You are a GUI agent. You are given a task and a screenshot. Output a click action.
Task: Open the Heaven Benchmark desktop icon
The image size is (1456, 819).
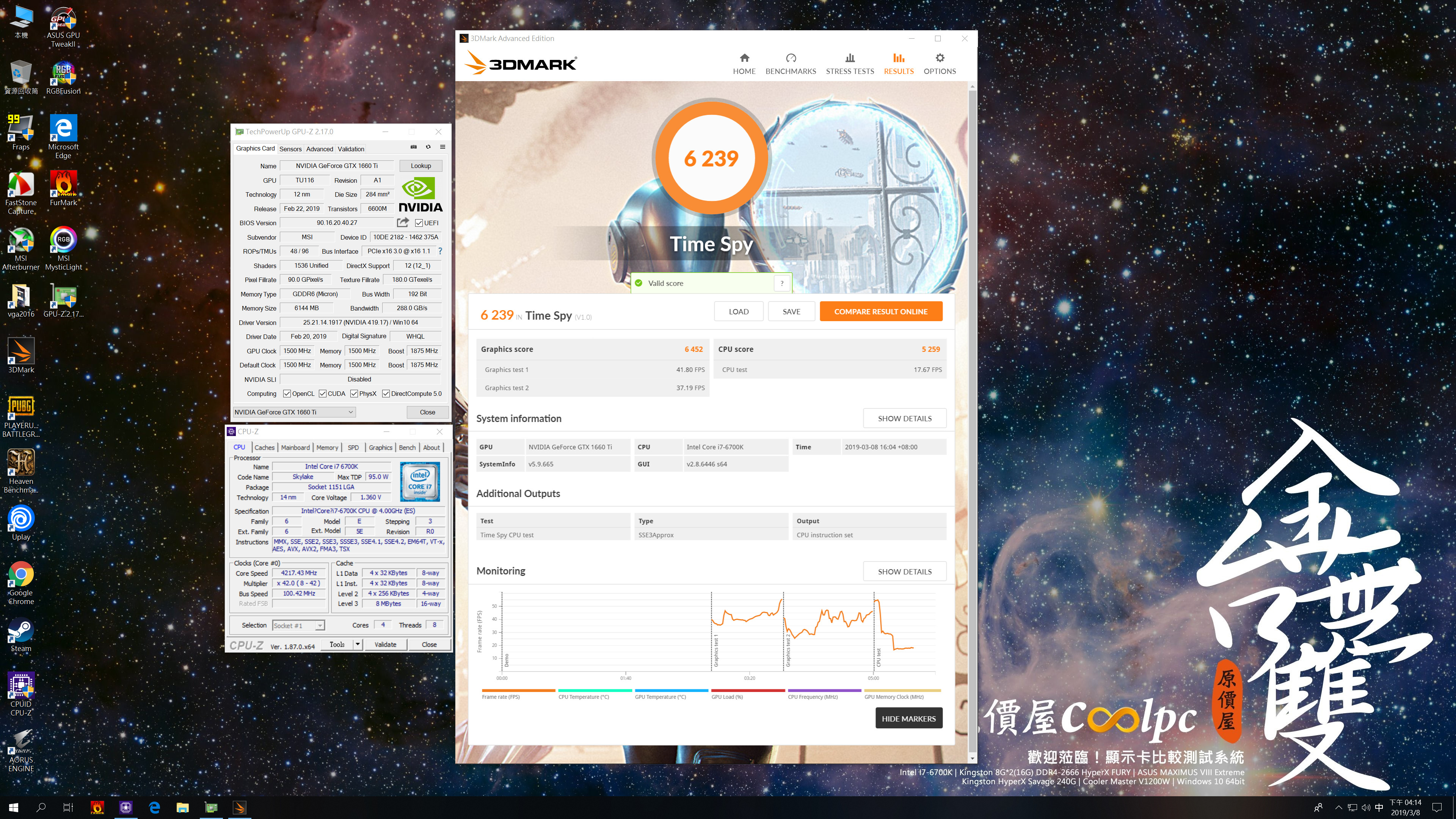pyautogui.click(x=21, y=471)
